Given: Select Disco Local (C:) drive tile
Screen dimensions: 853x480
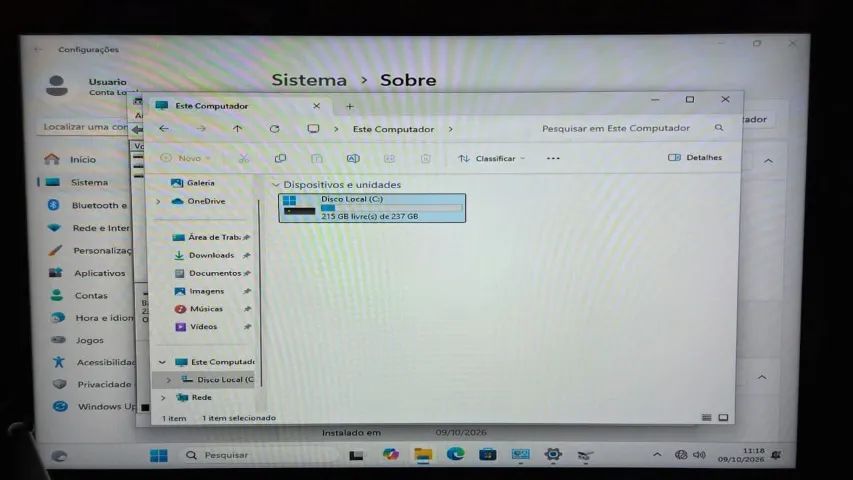Looking at the screenshot, I should click(372, 208).
